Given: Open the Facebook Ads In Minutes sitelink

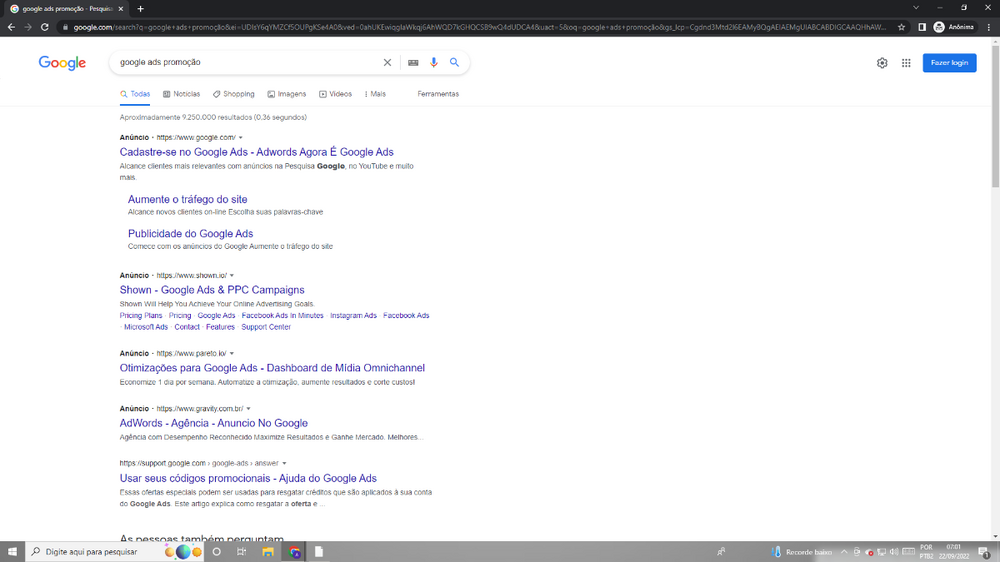Looking at the screenshot, I should click(x=283, y=316).
